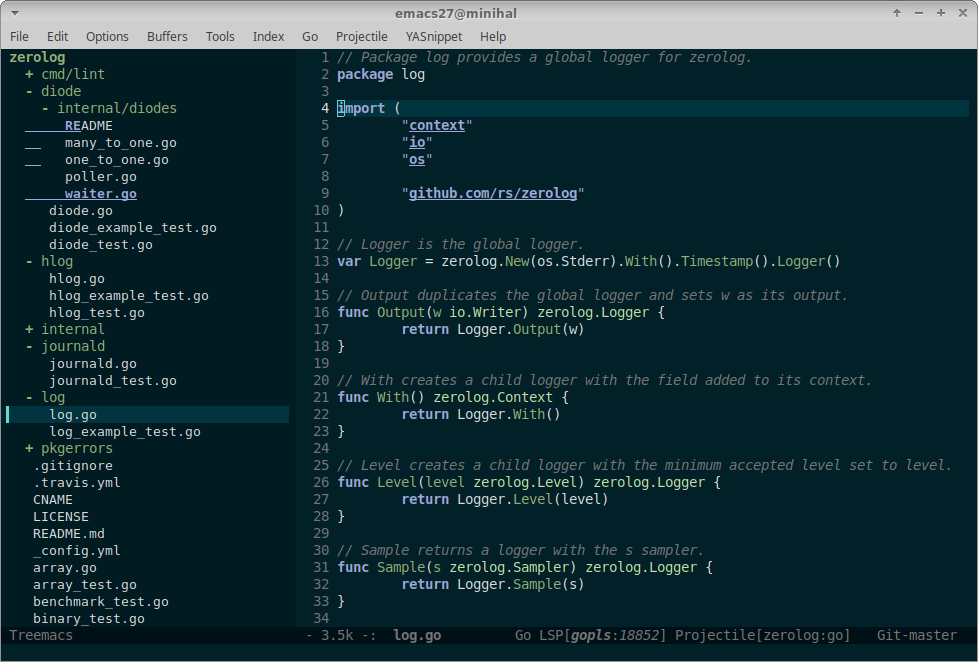The image size is (978, 662).
Task: Open hlog_example_test.go file
Action: click(129, 296)
